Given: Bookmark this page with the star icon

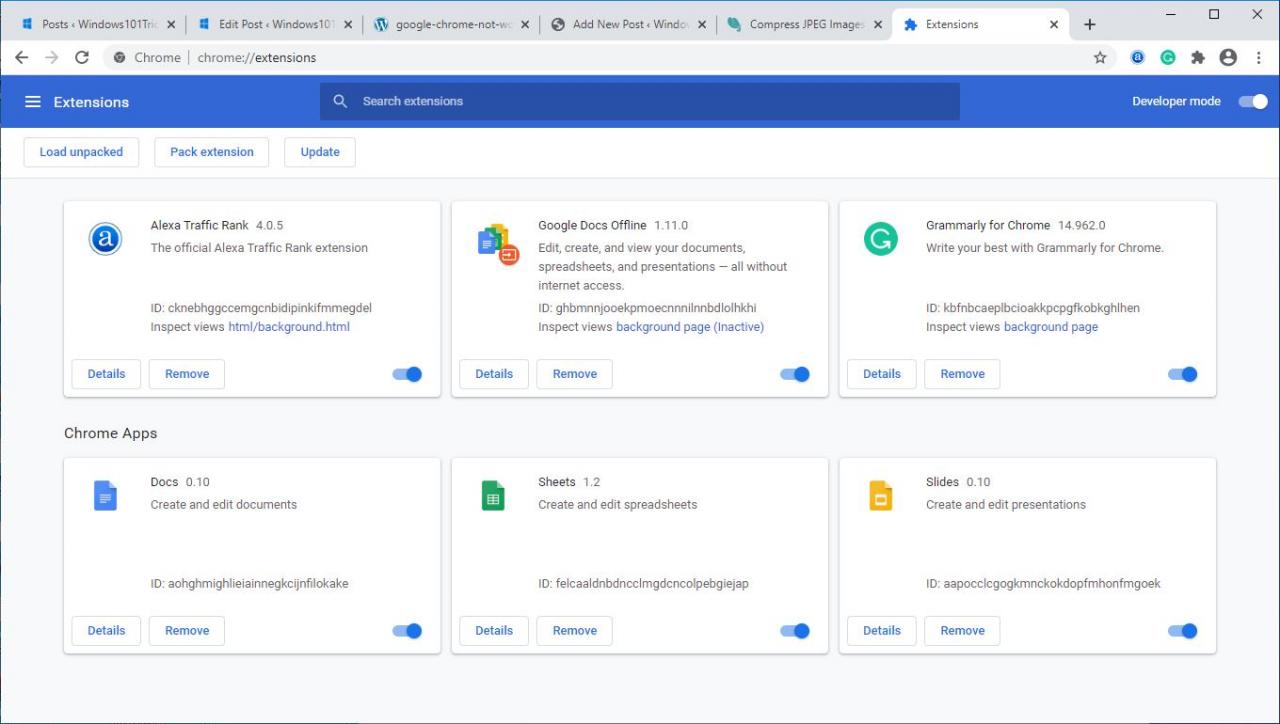Looking at the screenshot, I should 1100,58.
